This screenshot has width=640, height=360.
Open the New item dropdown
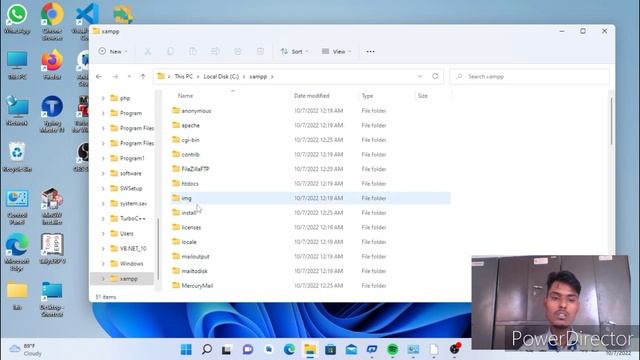tap(113, 51)
